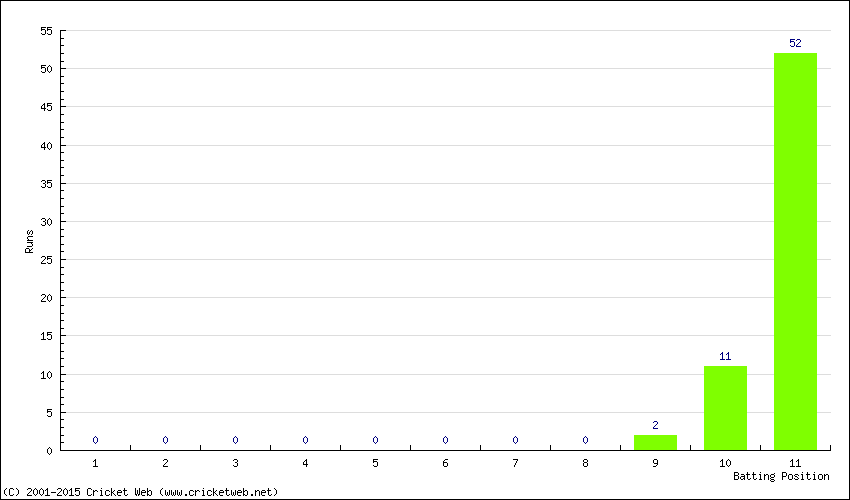Image resolution: width=850 pixels, height=500 pixels.
Task: Click the Cricket Web copyright text
Action: pos(140,492)
